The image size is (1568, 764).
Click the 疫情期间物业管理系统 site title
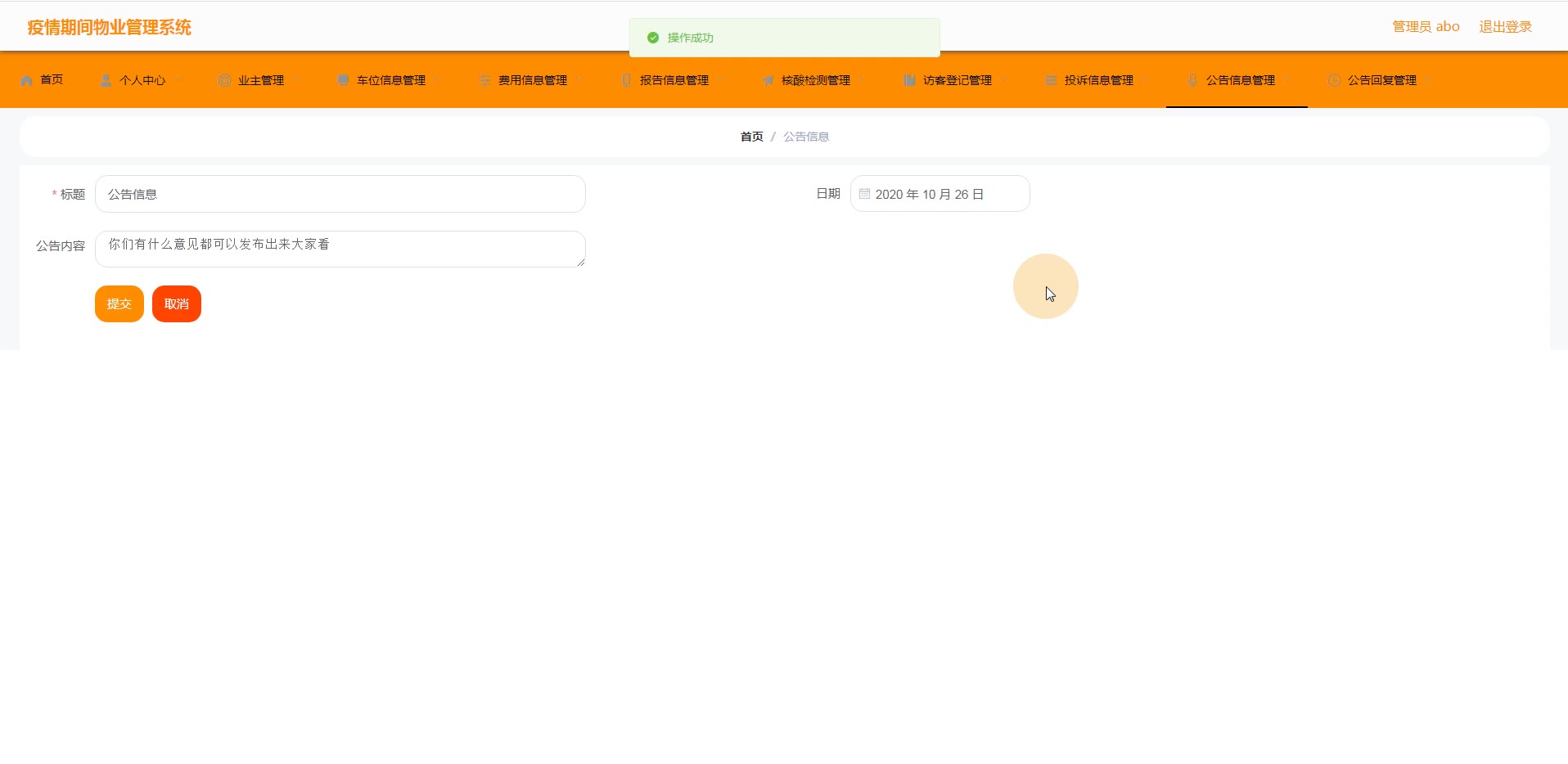(x=110, y=27)
